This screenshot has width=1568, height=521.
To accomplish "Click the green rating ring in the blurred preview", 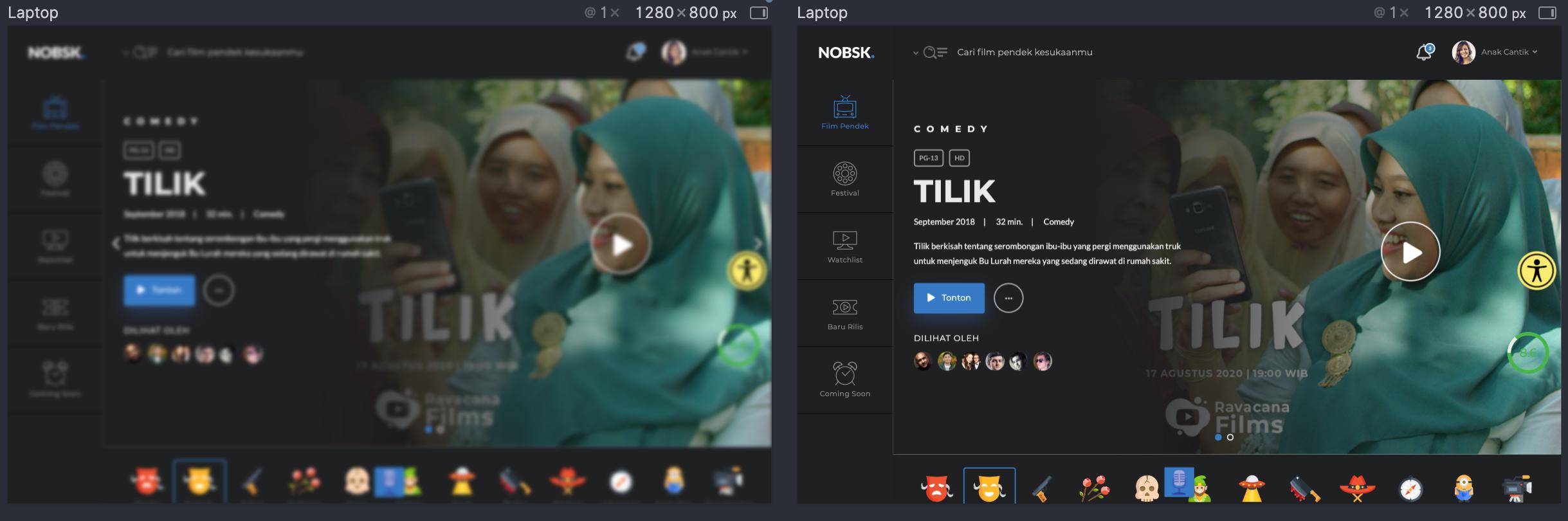I will click(x=738, y=345).
